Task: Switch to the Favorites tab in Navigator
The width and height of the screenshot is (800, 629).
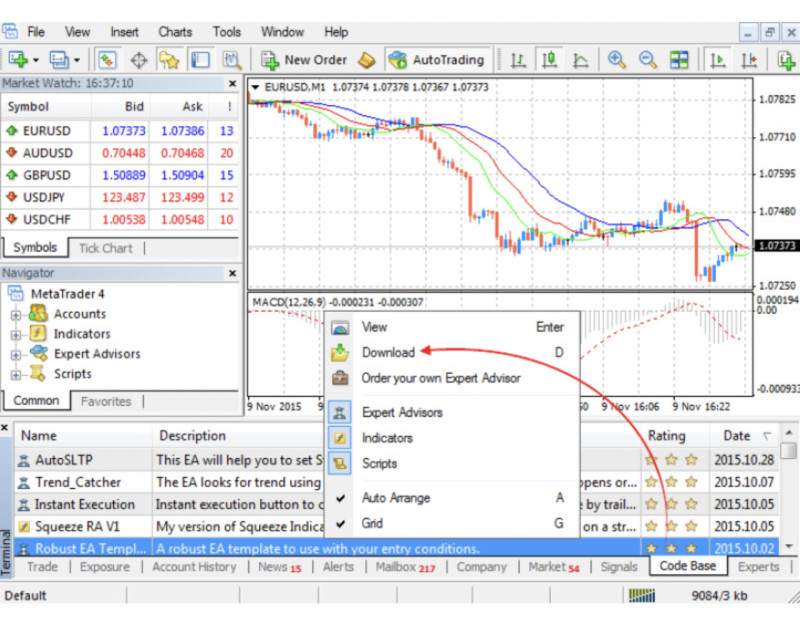Action: tap(106, 401)
